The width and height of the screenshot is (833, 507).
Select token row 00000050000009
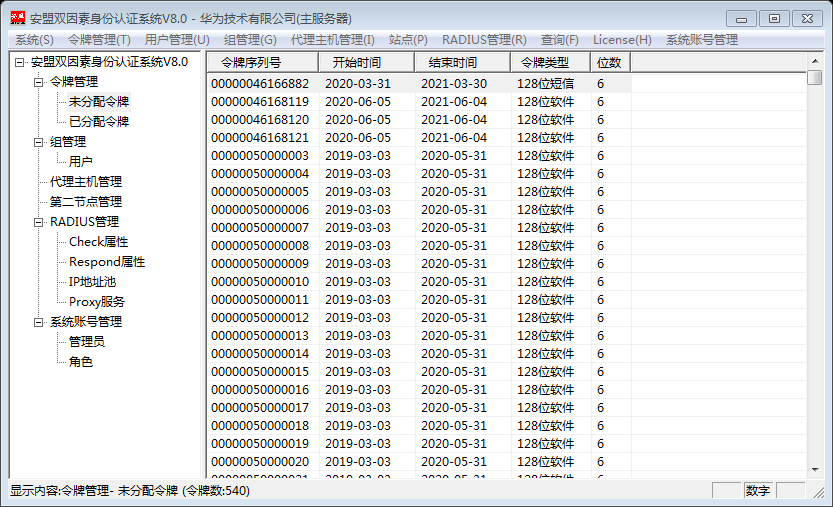click(x=419, y=264)
